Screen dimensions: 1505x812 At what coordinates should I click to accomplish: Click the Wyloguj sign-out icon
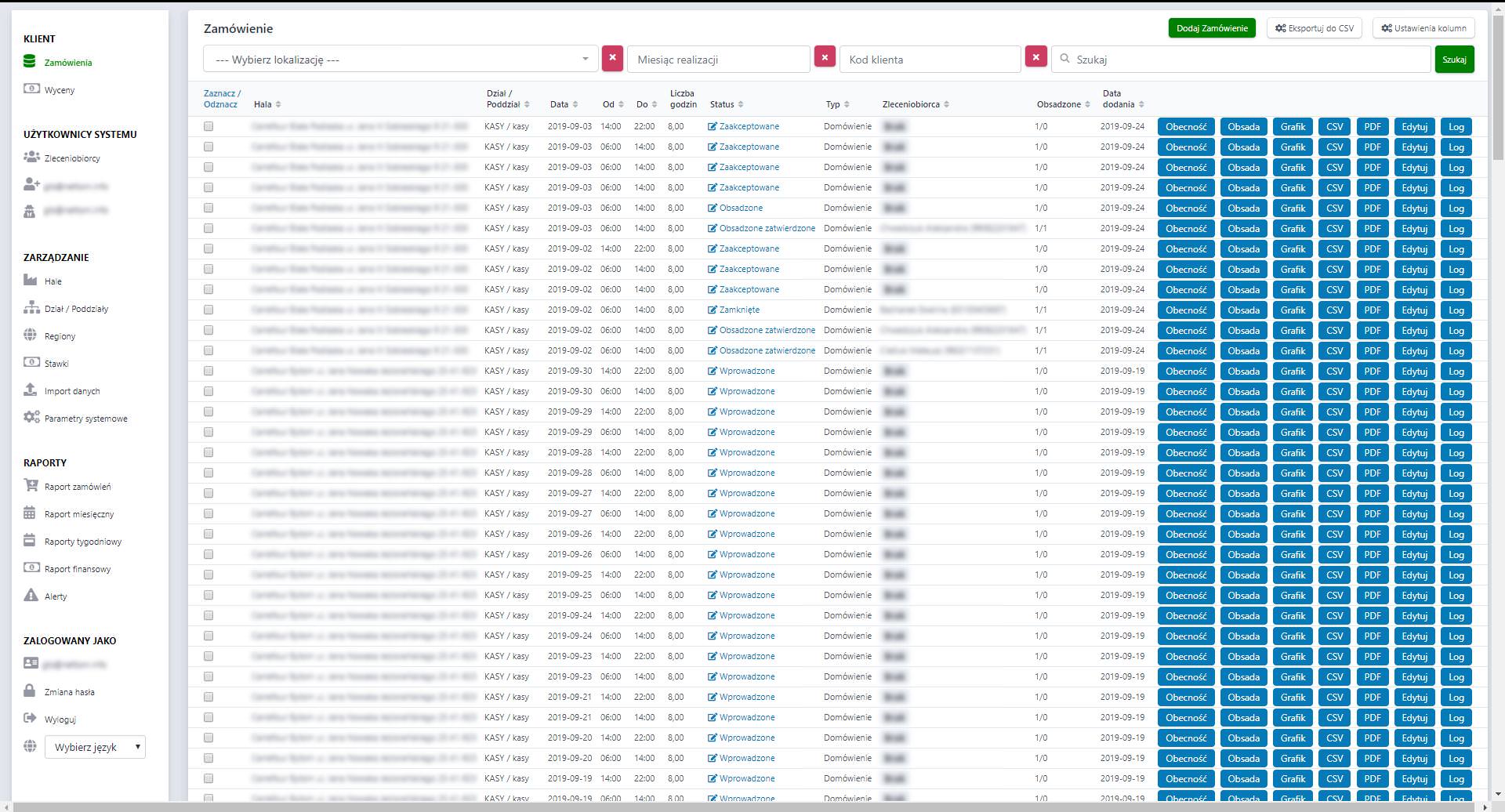pyautogui.click(x=31, y=719)
